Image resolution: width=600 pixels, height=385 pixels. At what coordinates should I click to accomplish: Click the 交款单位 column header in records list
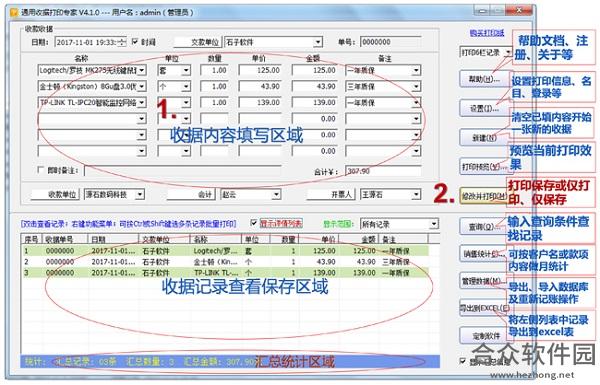[165, 240]
